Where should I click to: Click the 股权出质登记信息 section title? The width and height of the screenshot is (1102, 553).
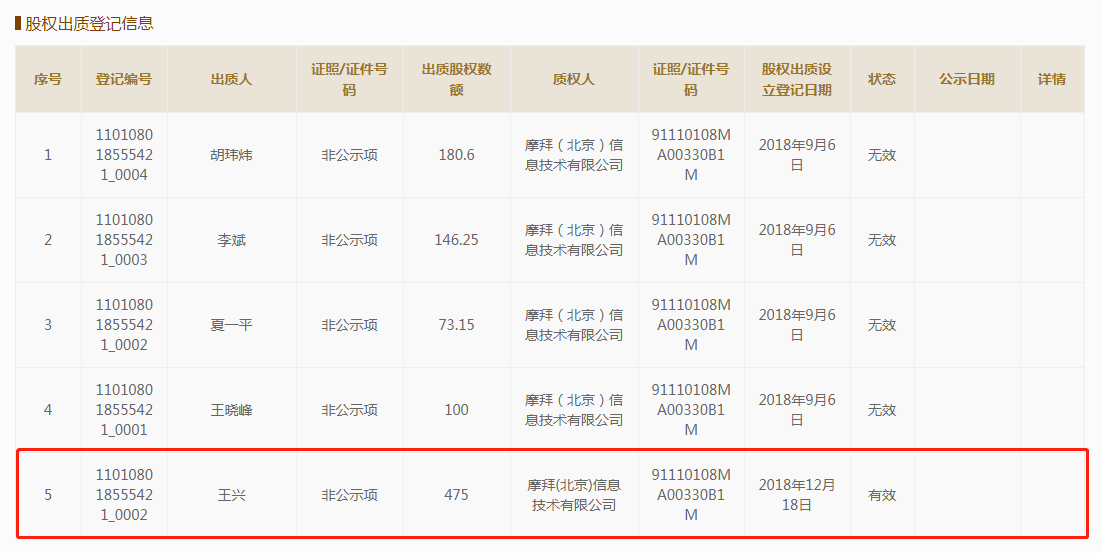89,23
